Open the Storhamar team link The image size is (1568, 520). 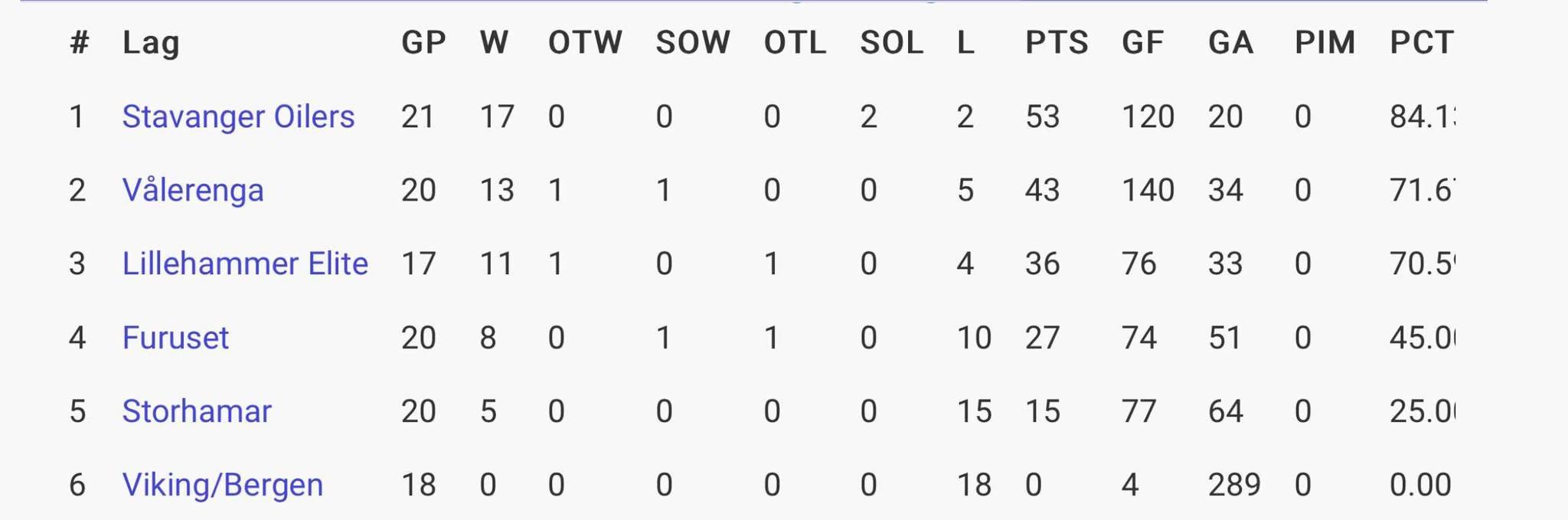pyautogui.click(x=197, y=411)
